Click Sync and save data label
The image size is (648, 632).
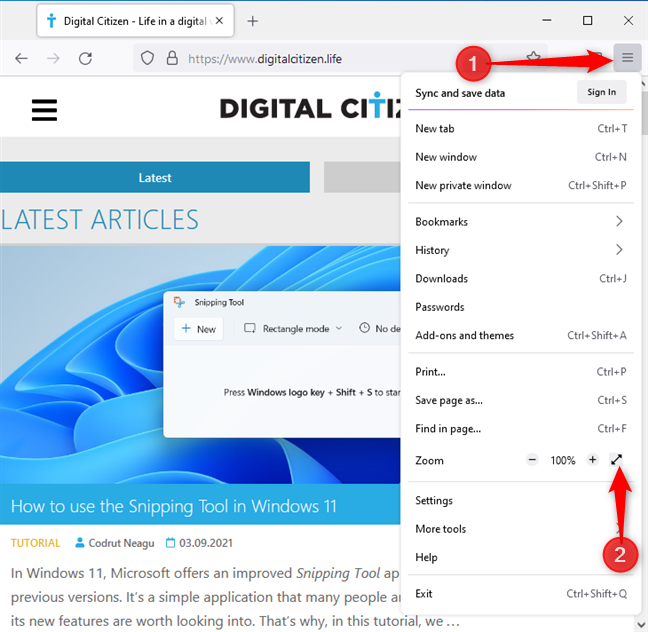[x=460, y=93]
